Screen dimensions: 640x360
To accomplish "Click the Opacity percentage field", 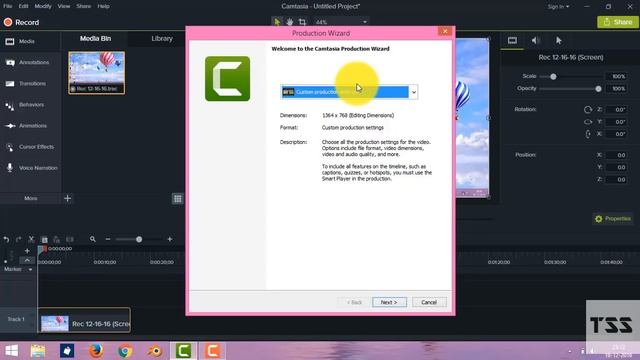I will pyautogui.click(x=617, y=89).
